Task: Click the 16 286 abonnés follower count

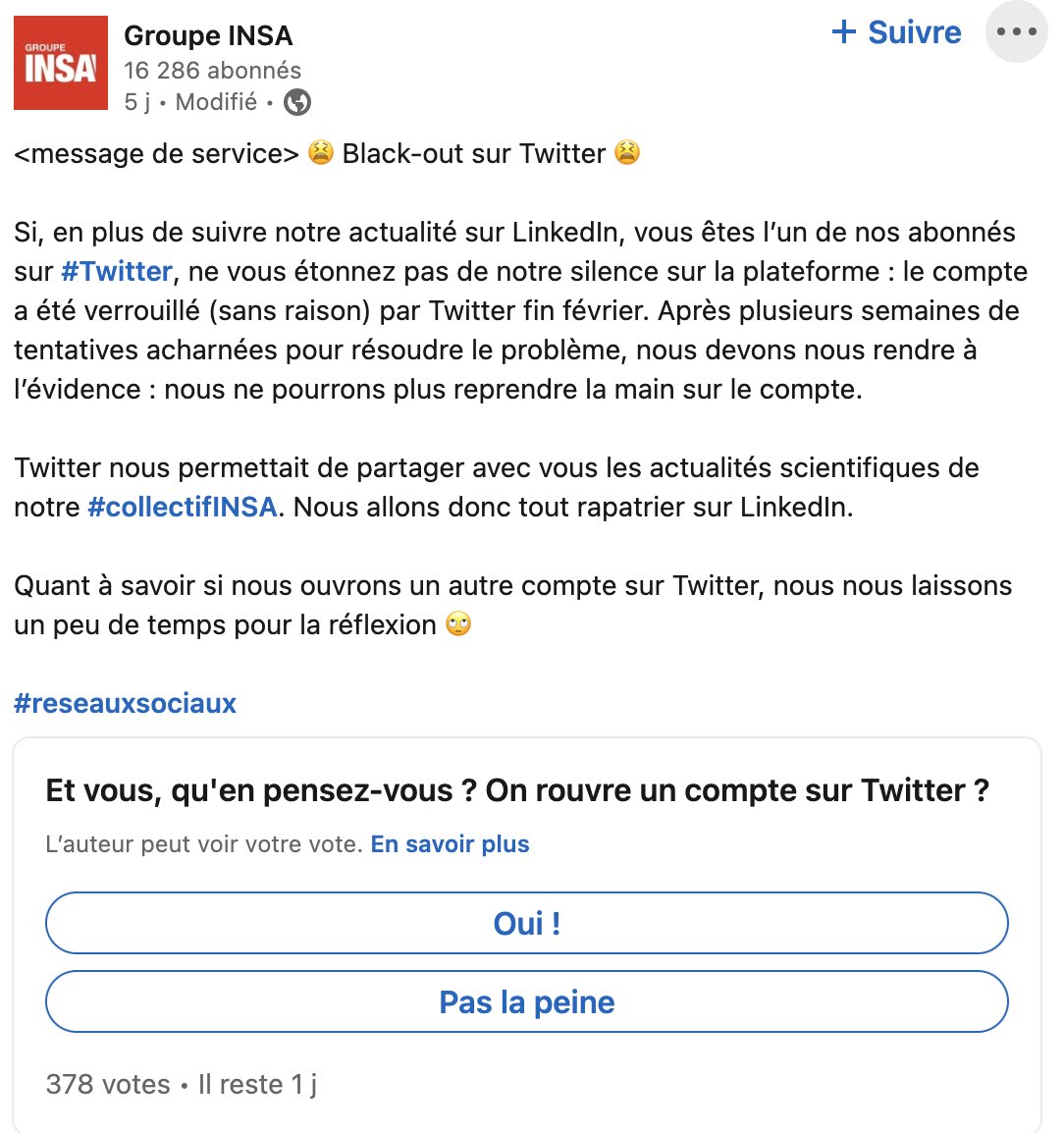Action: [x=212, y=70]
